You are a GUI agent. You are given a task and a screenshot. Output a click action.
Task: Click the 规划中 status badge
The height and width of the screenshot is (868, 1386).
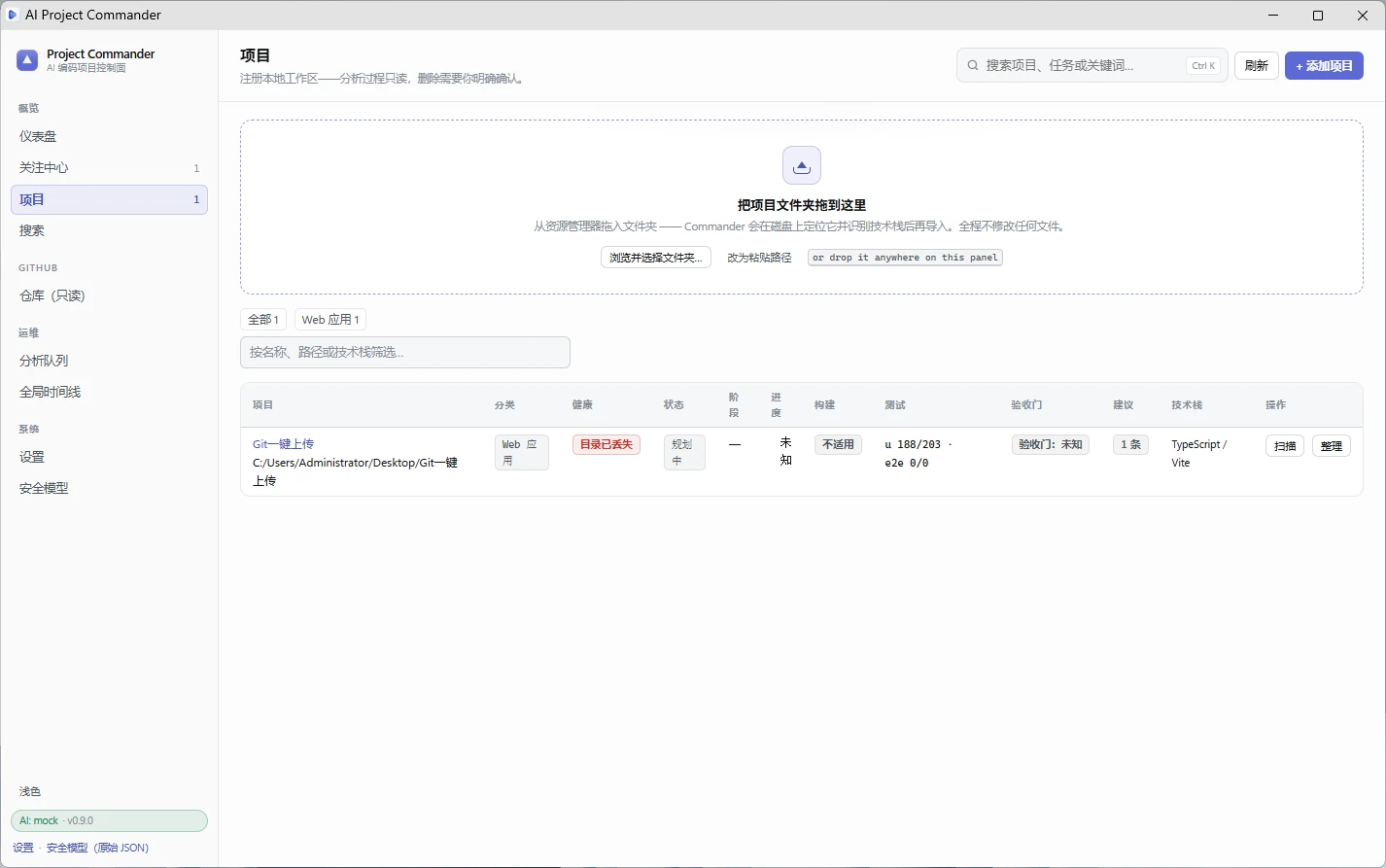684,452
